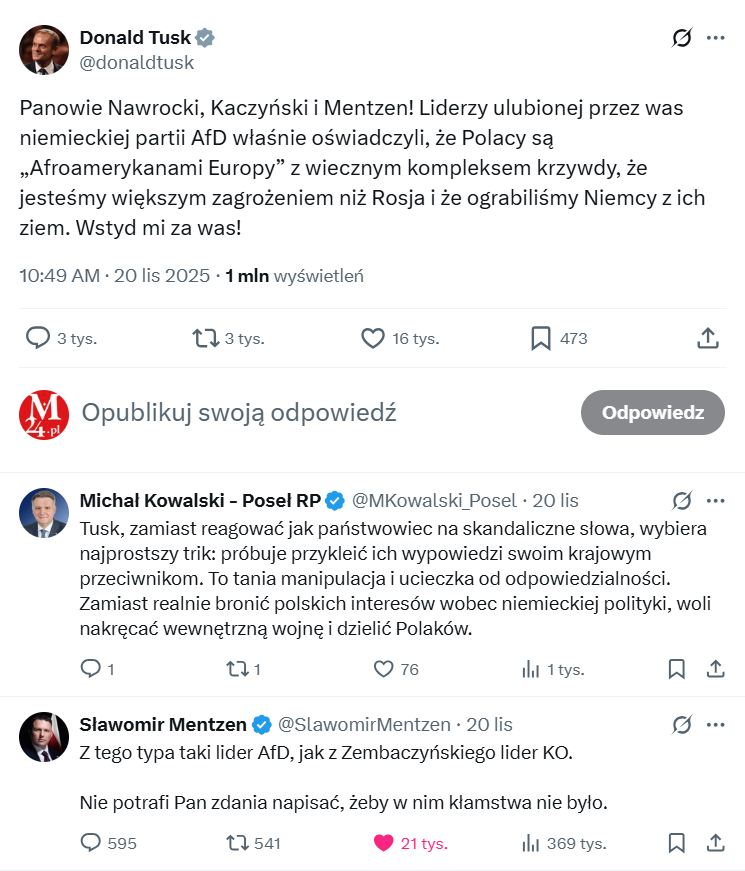Unlike Sławomir Mentzen's reply
The height and width of the screenshot is (871, 745).
[x=383, y=843]
